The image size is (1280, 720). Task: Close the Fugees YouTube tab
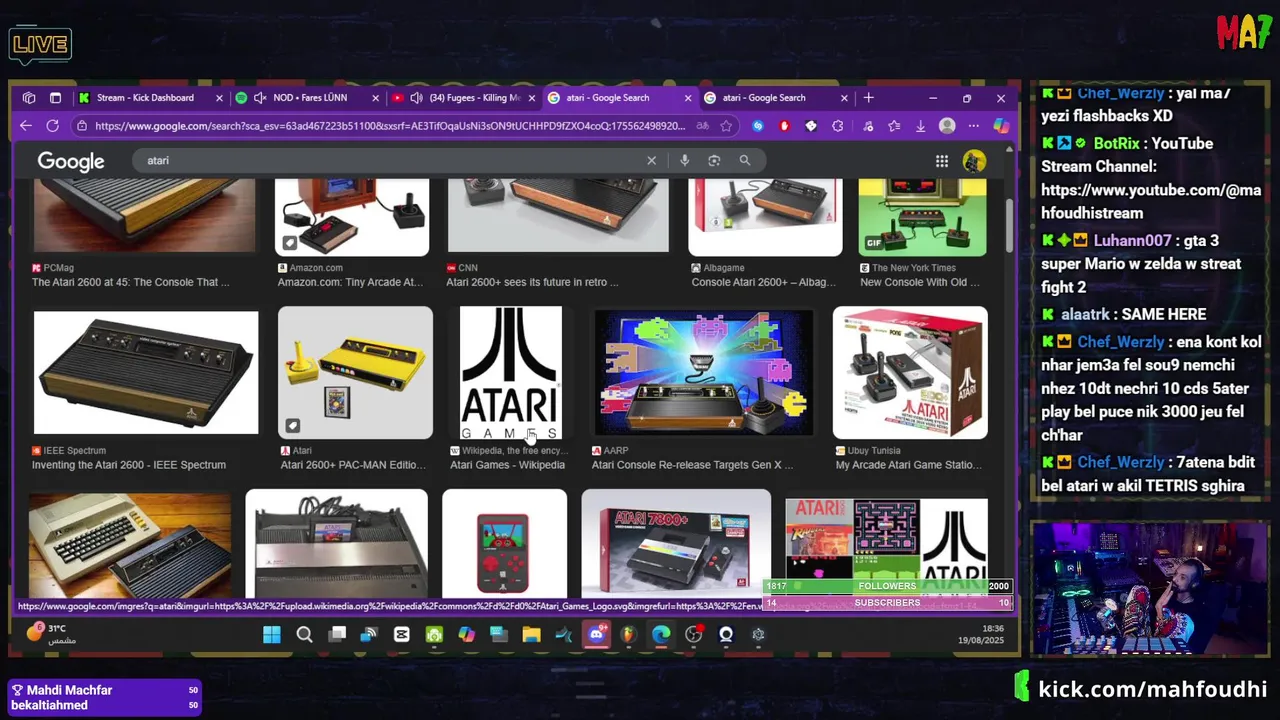531,98
